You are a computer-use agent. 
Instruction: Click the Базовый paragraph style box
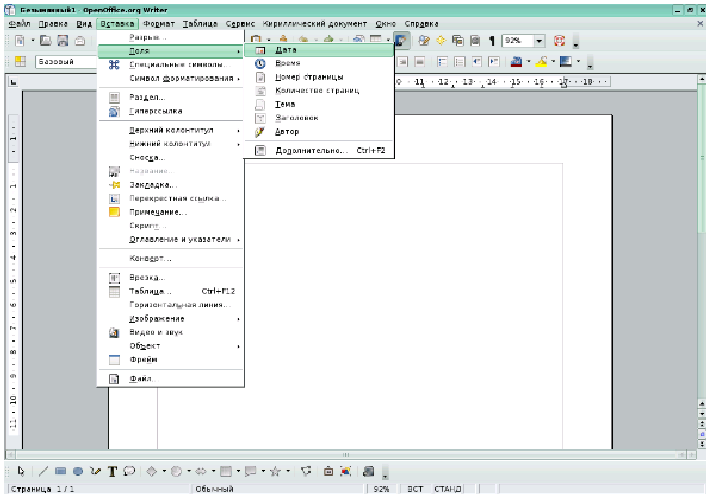click(x=67, y=62)
